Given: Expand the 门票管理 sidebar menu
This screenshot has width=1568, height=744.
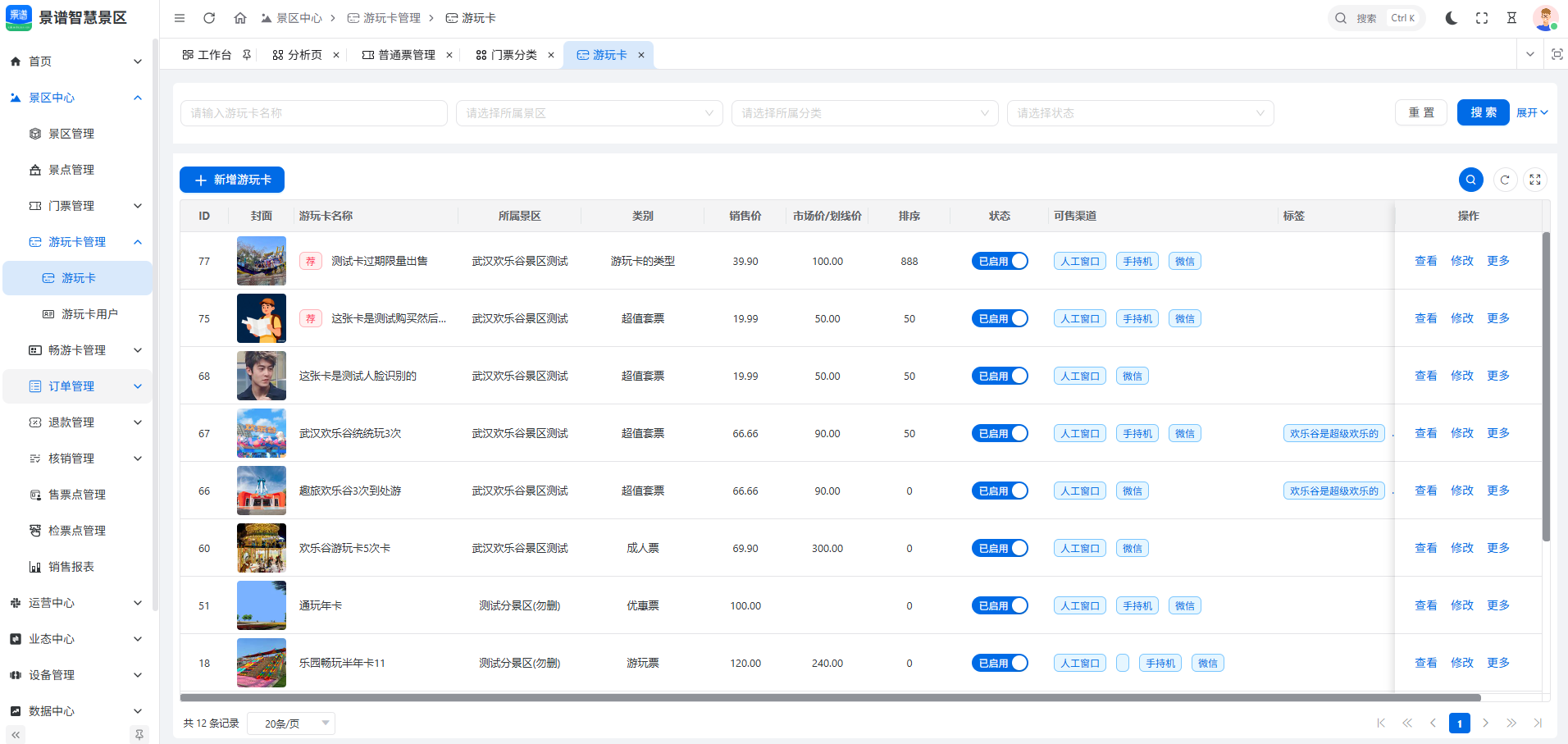Looking at the screenshot, I should [x=78, y=206].
